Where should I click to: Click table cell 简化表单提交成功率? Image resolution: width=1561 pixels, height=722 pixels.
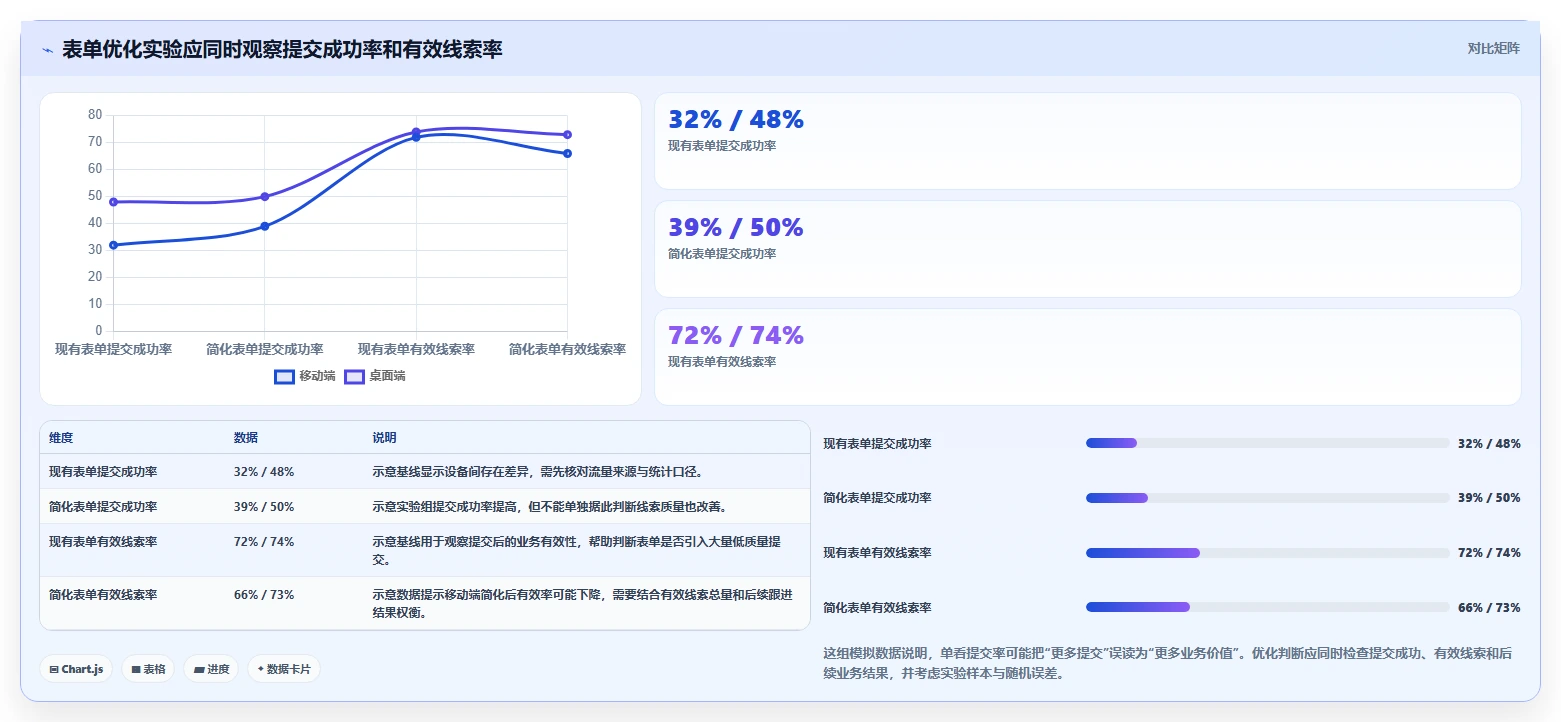tap(103, 507)
